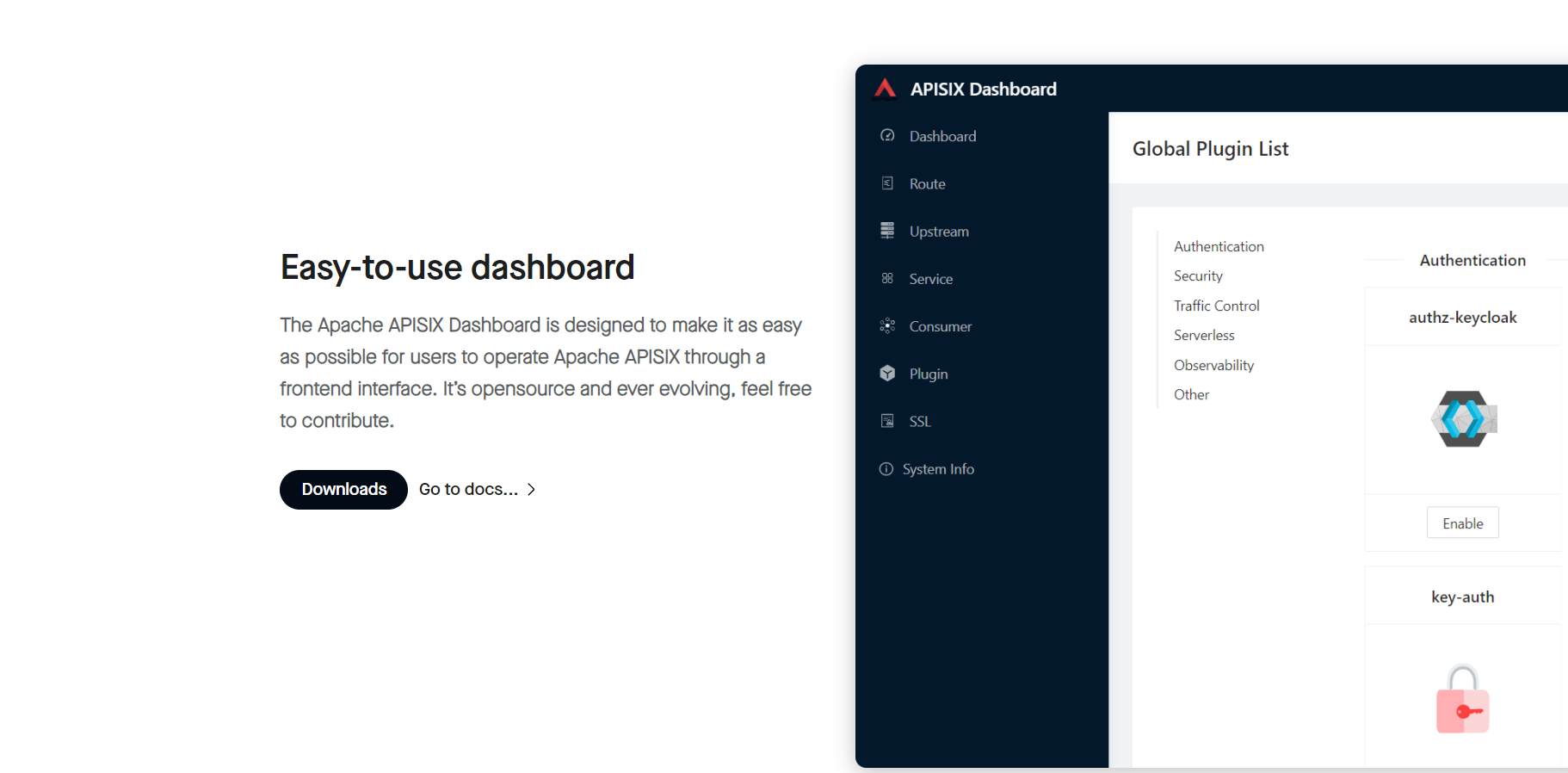The height and width of the screenshot is (773, 1568).
Task: Jump to Authentication plugin category
Action: 1219,246
